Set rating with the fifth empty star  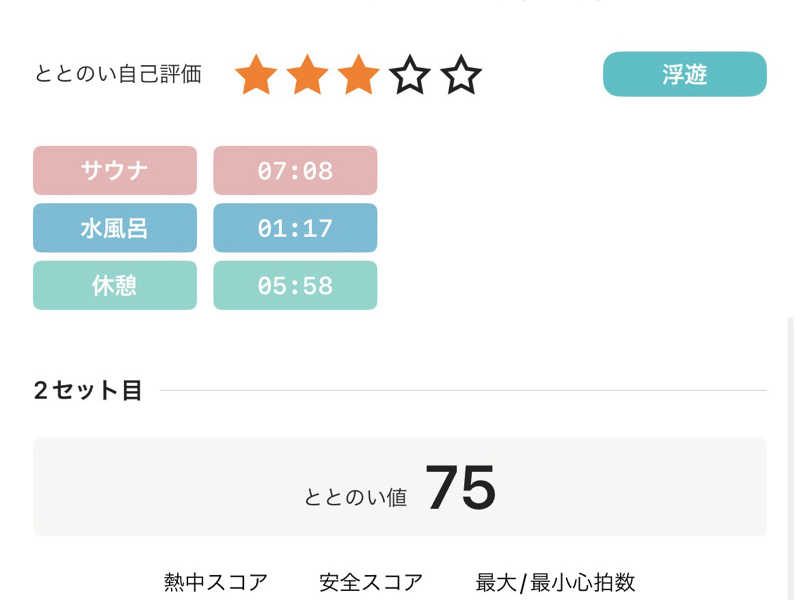461,75
